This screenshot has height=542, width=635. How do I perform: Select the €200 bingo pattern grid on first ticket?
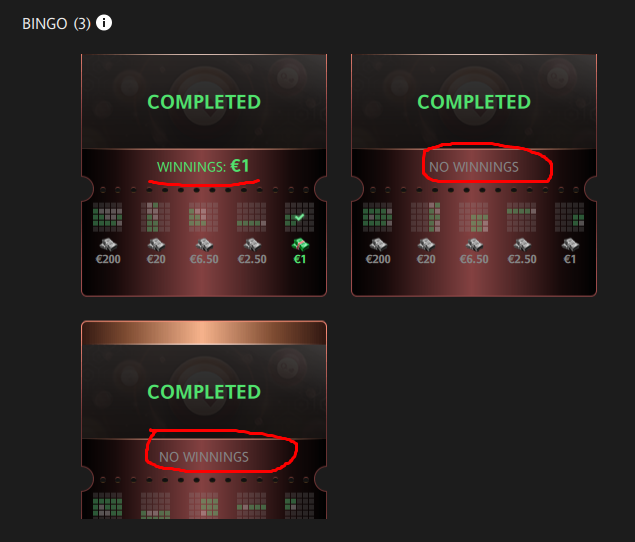click(x=107, y=217)
